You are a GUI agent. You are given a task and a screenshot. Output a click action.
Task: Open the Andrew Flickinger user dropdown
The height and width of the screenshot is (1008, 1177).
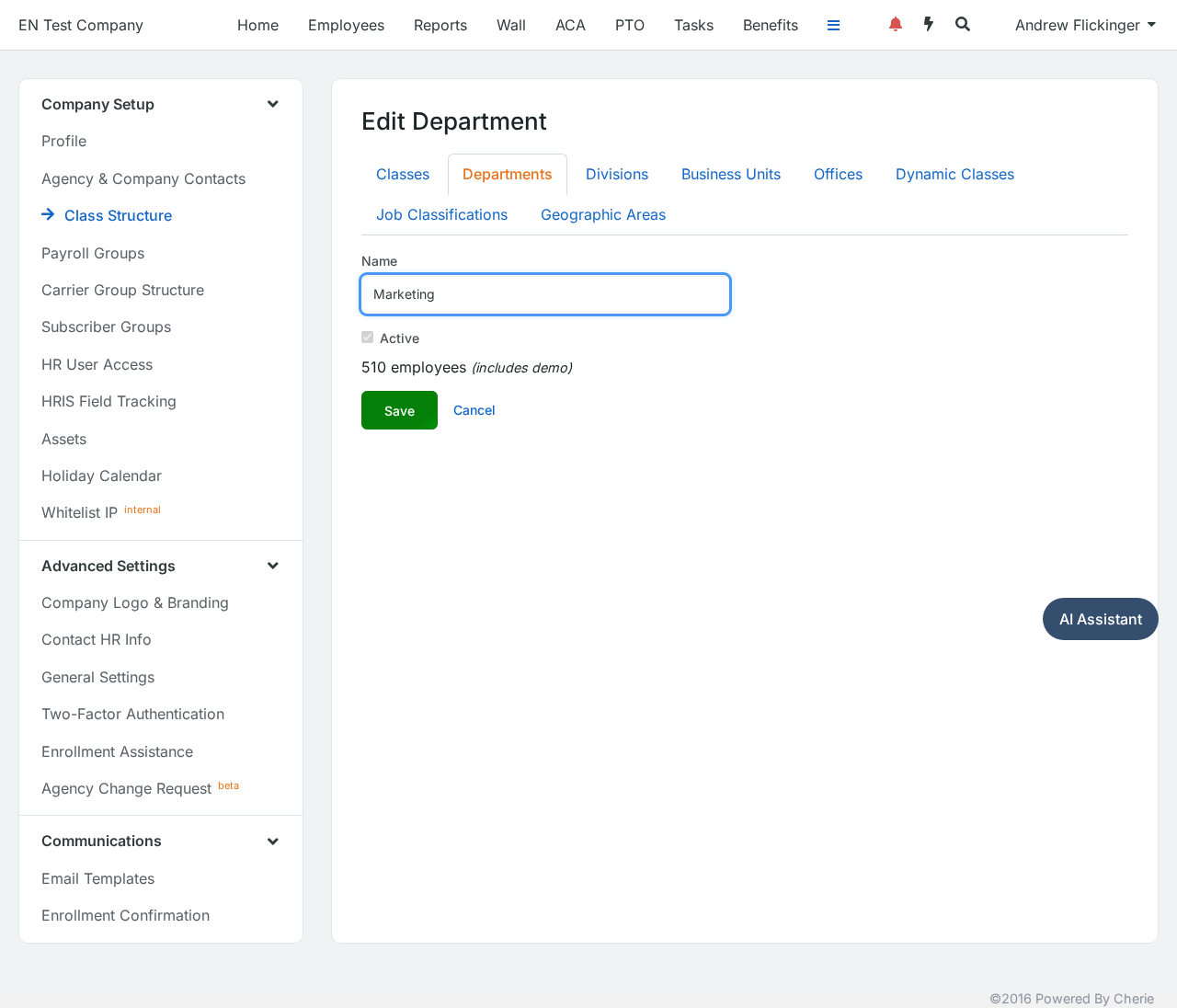point(1085,25)
